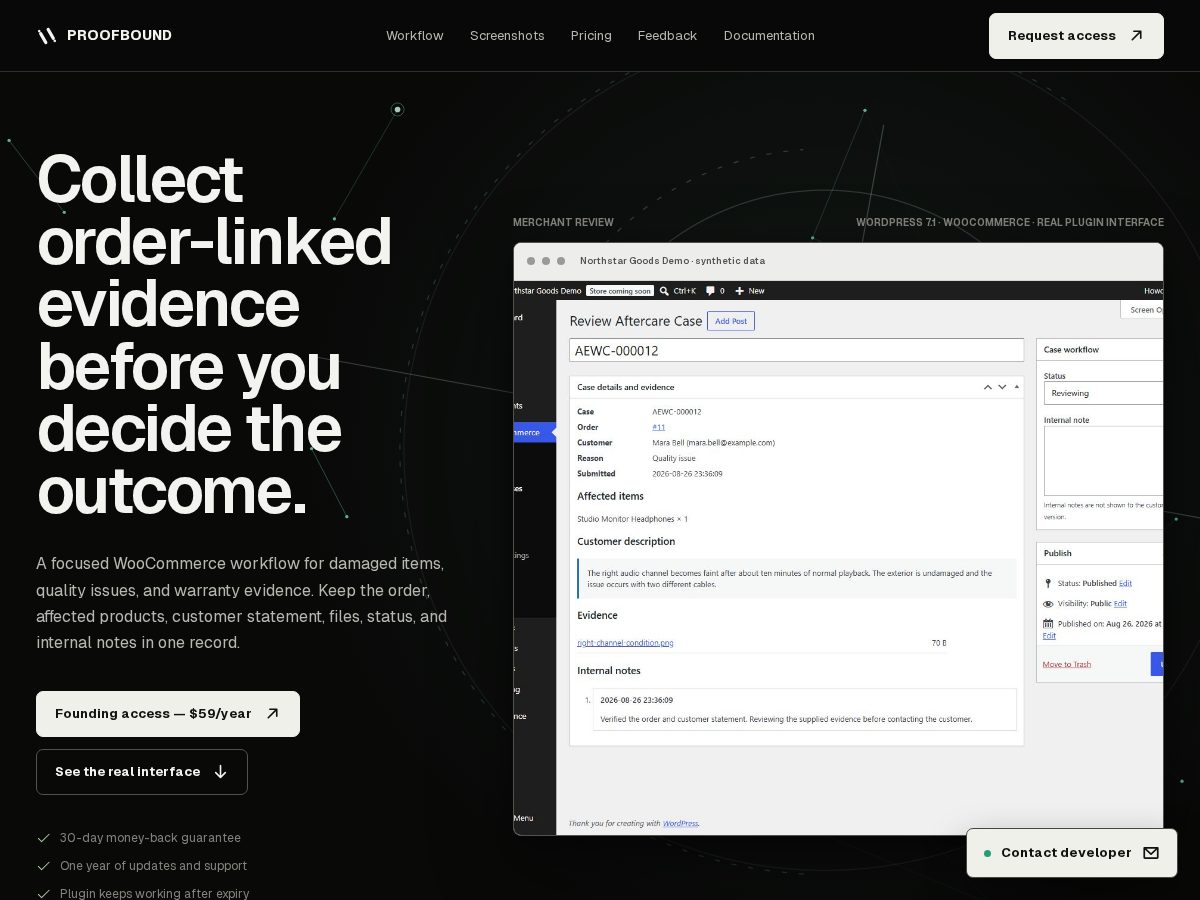The width and height of the screenshot is (1200, 900).
Task: Click Edit next to Status: Published
Action: pyautogui.click(x=1125, y=583)
